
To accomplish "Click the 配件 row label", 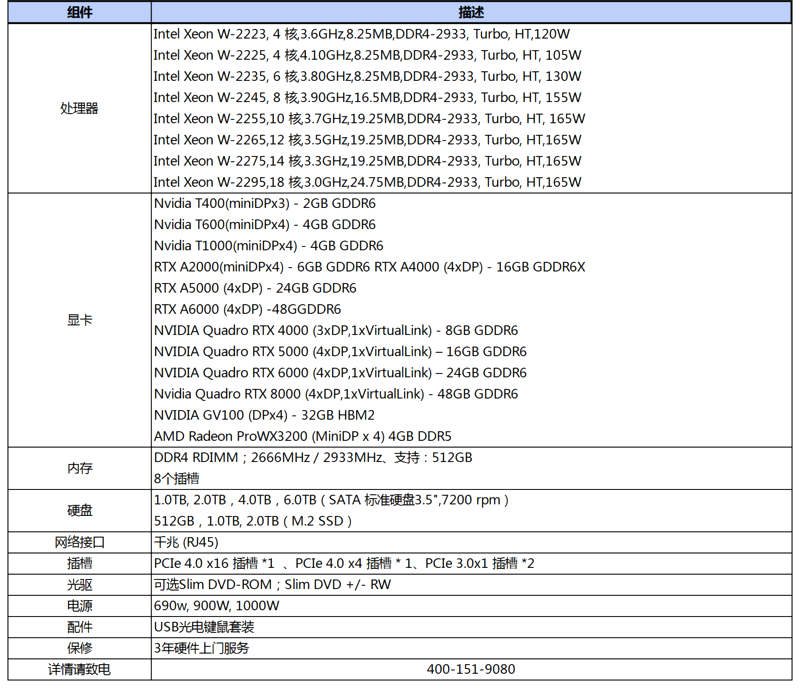I will (x=80, y=627).
